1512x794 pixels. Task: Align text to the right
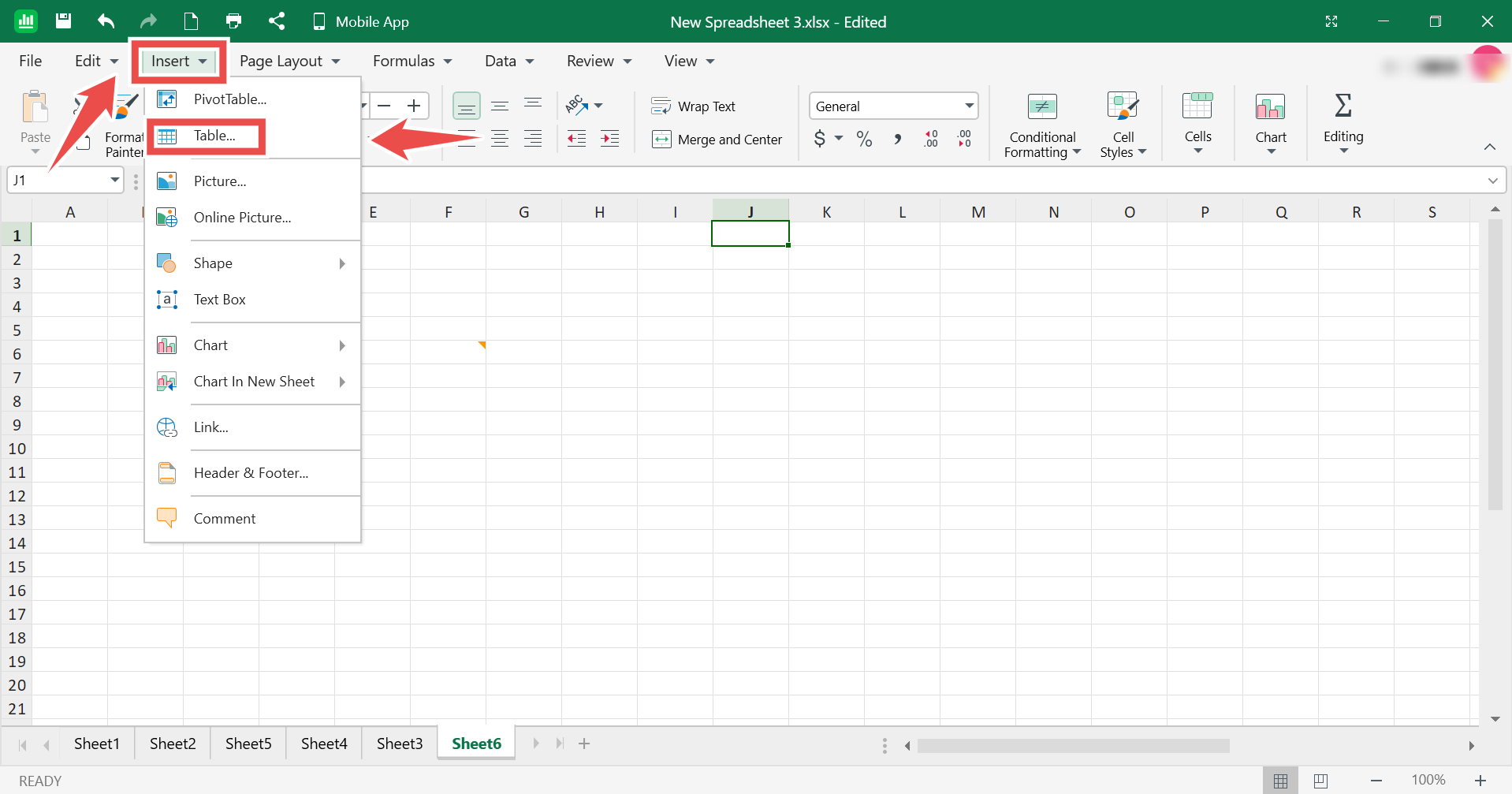pyautogui.click(x=533, y=139)
